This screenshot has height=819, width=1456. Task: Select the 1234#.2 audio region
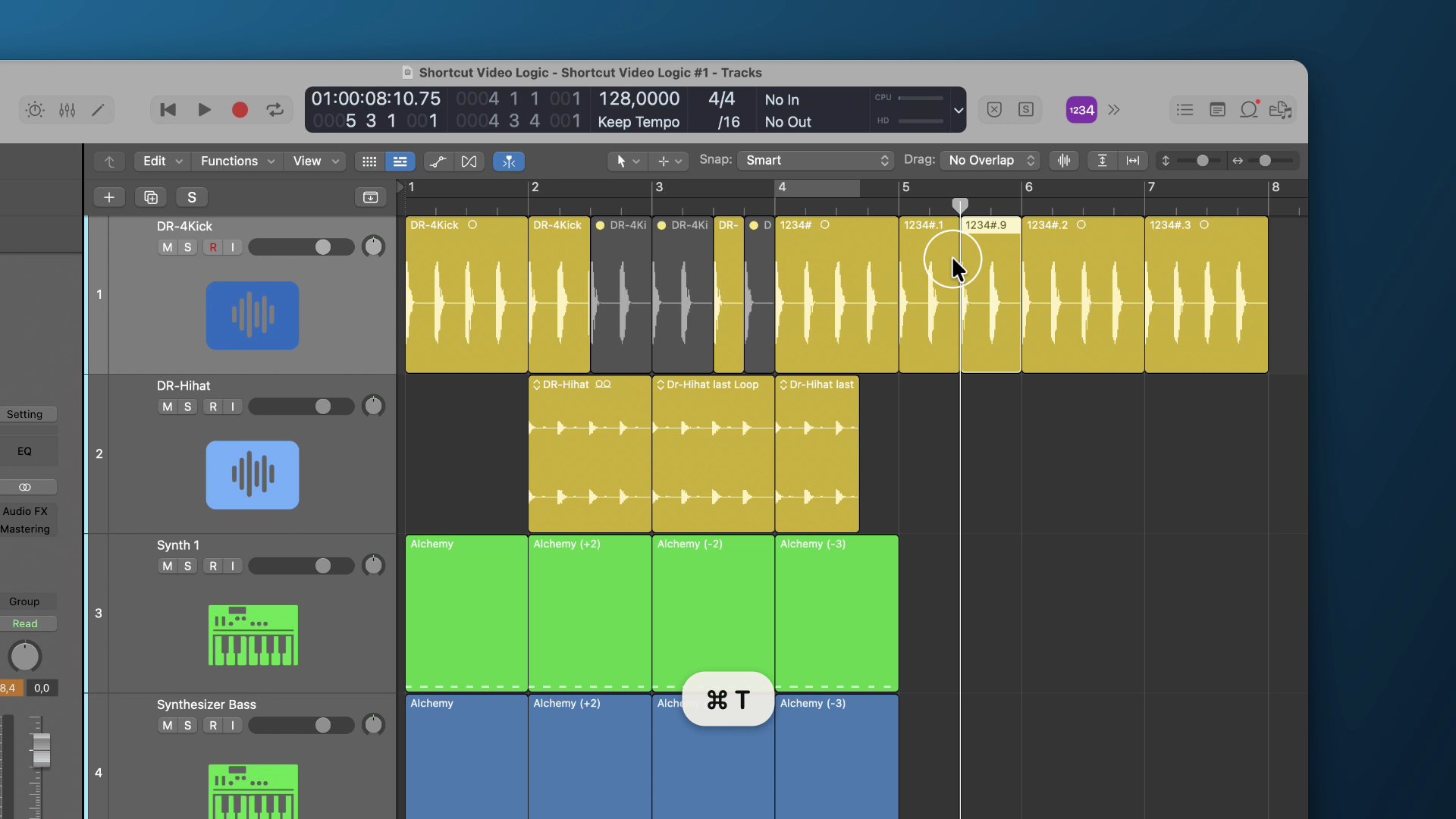click(1083, 294)
